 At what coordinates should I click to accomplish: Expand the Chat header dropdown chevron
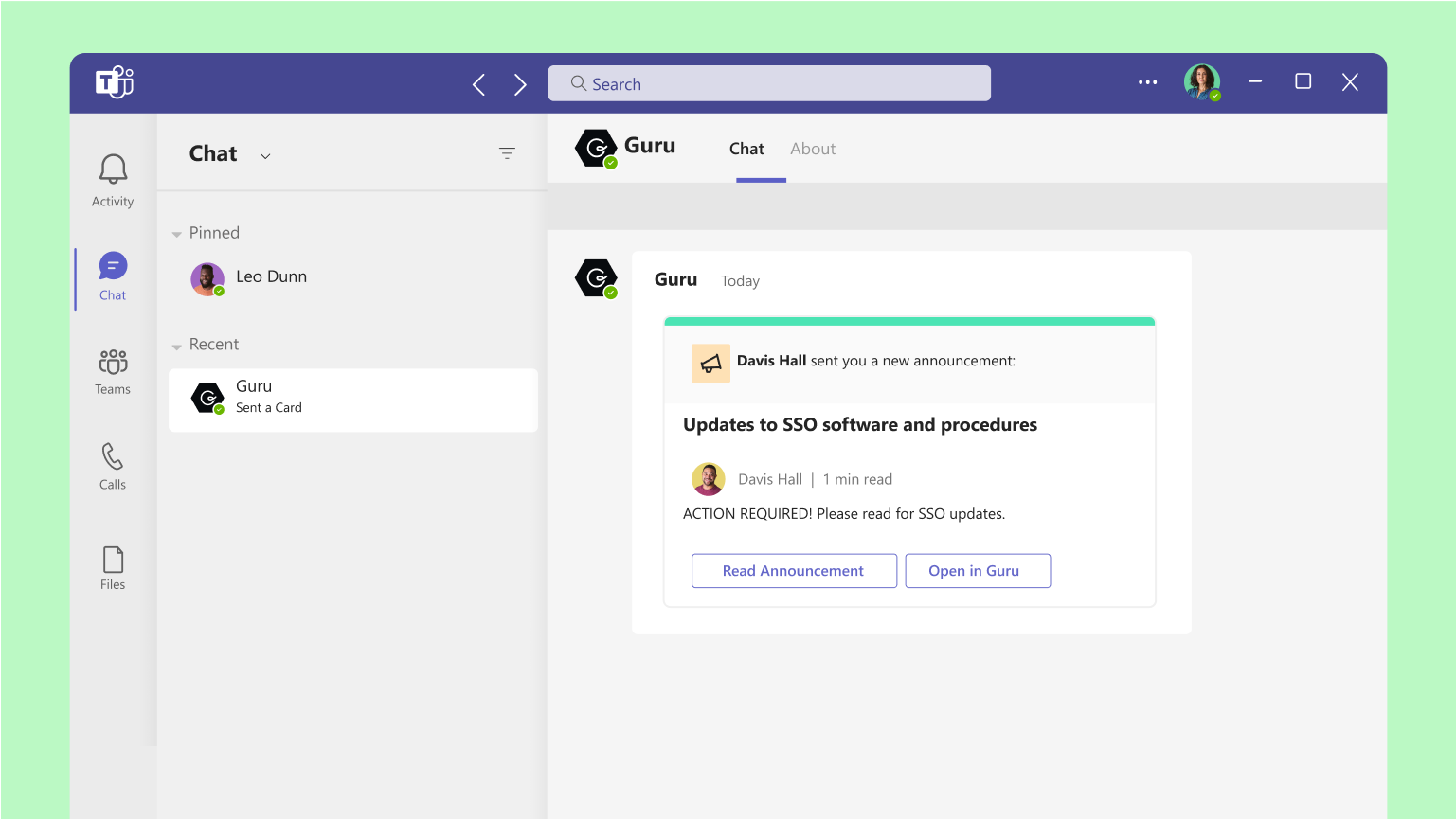[265, 156]
